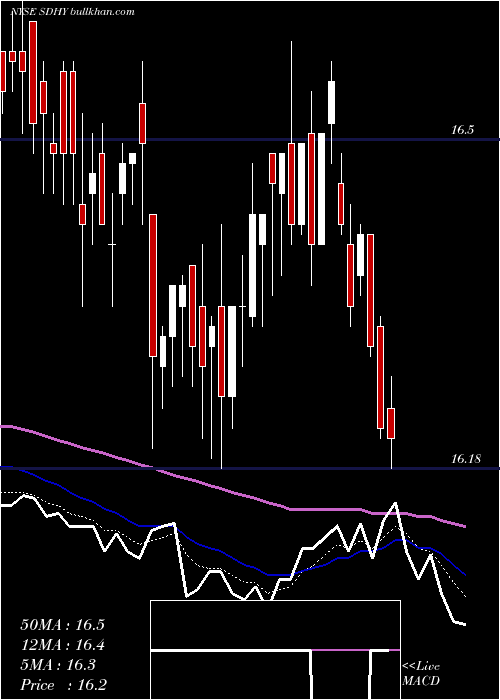Click the 50MA : 16.5 readout
Image resolution: width=500 pixels, height=700 pixels.
pyautogui.click(x=62, y=625)
